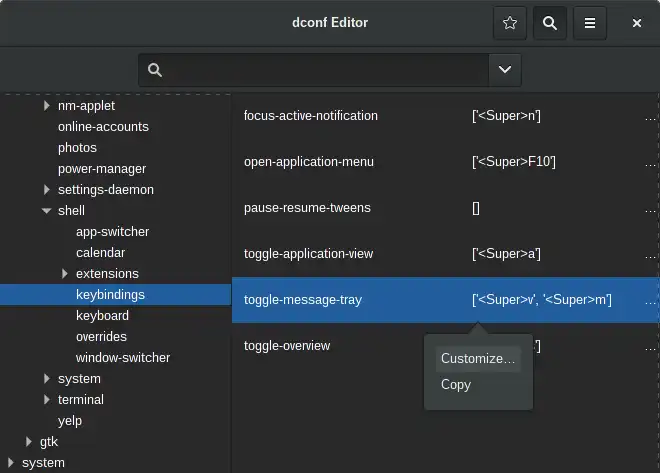Choose Customize… in the popup menu

478,359
